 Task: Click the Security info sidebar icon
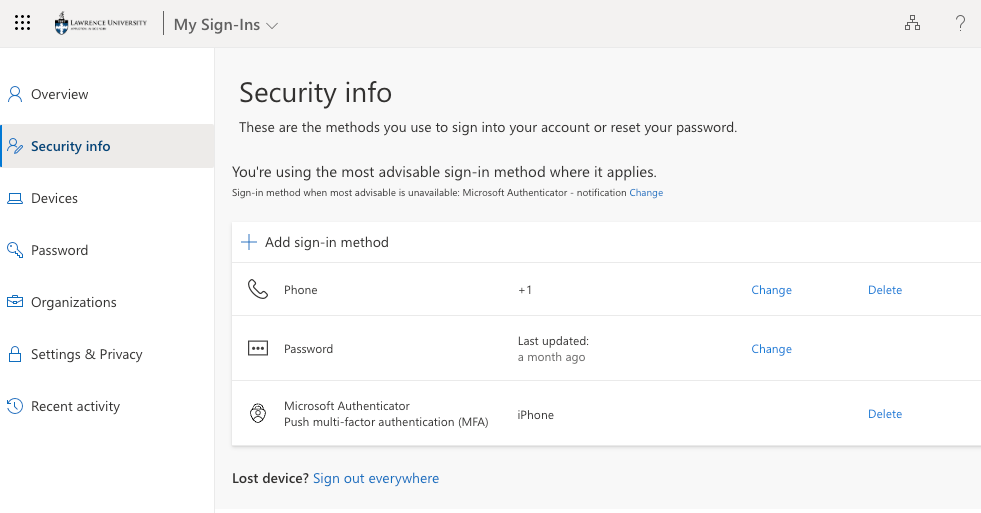[15, 146]
